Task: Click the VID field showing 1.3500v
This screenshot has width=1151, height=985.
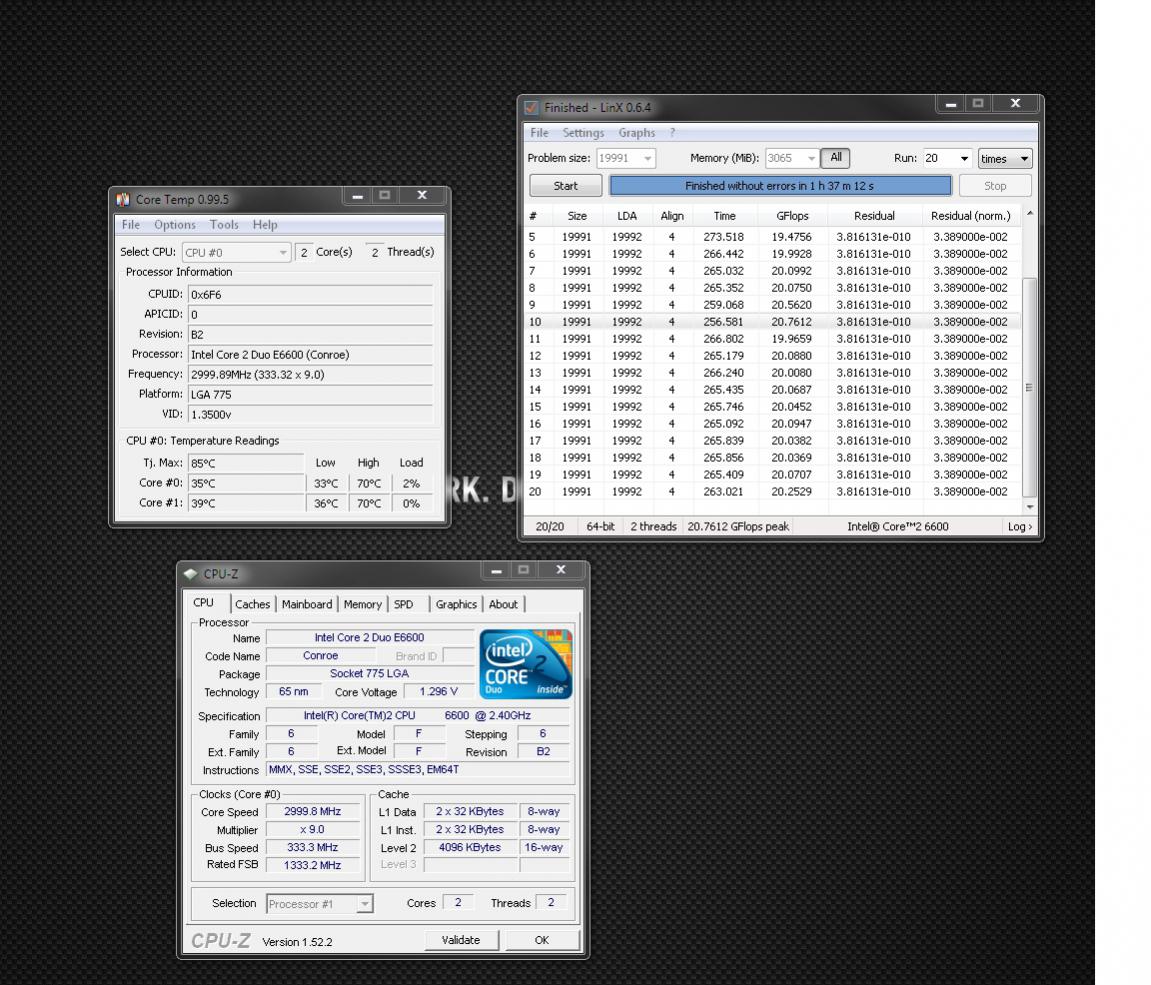Action: click(x=311, y=415)
